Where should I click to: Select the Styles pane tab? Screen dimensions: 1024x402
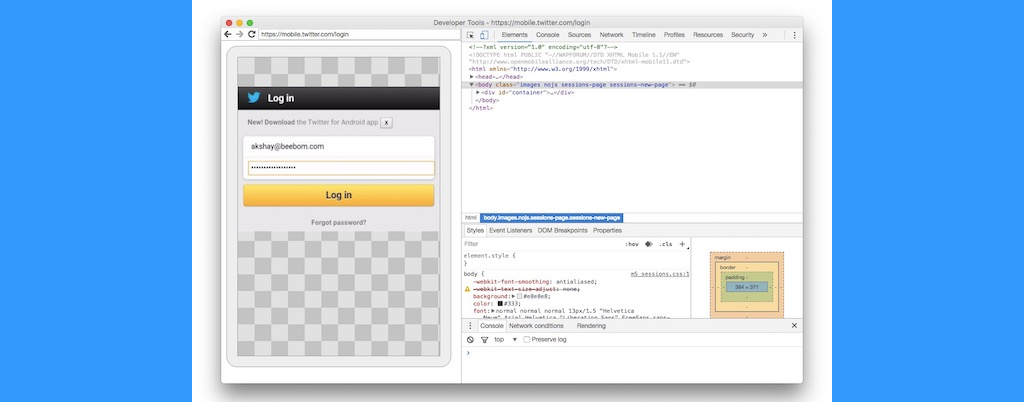pyautogui.click(x=475, y=231)
